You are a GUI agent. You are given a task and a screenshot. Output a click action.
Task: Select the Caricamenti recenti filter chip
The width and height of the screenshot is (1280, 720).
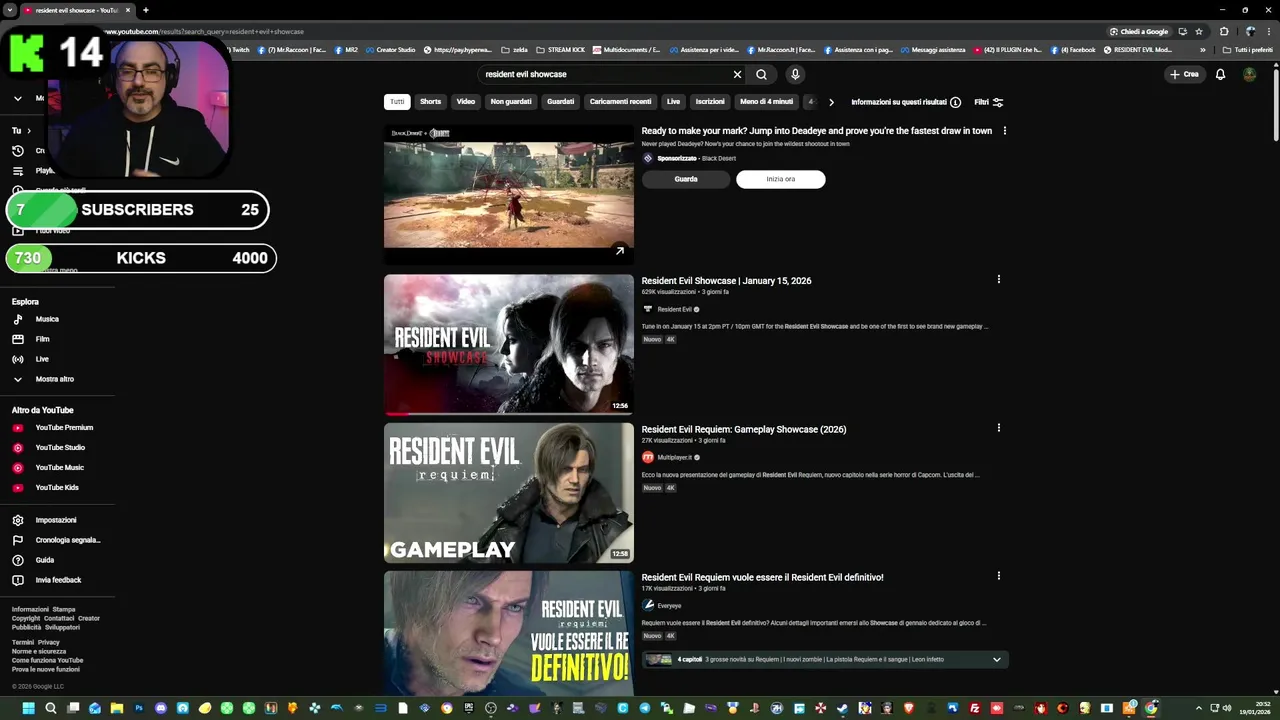(620, 101)
